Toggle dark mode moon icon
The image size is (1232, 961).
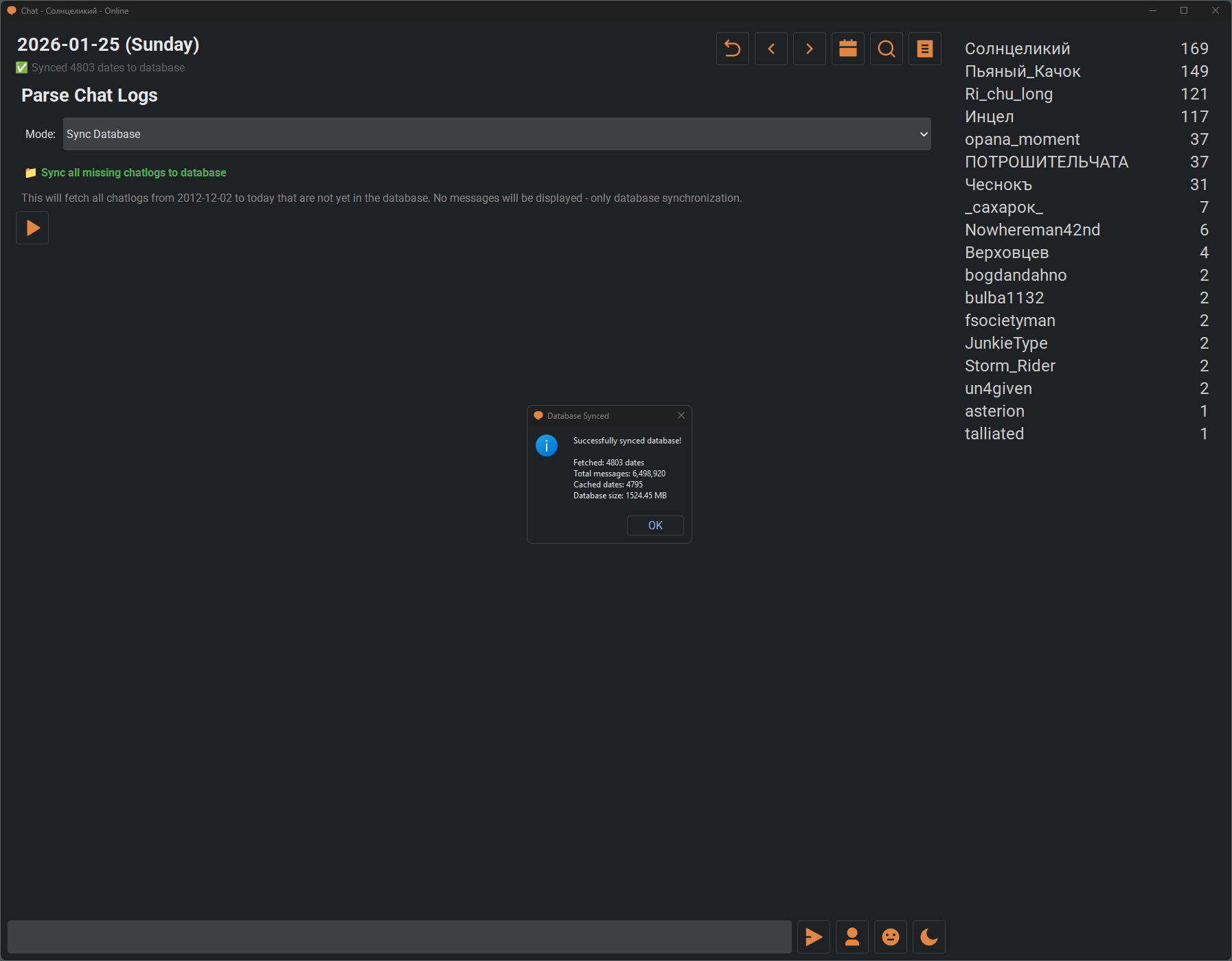(929, 937)
